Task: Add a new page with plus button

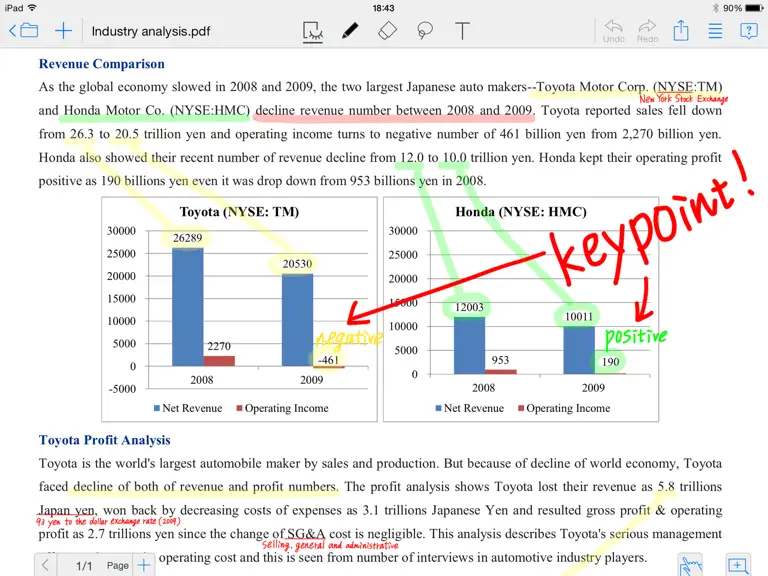Action: click(x=144, y=565)
